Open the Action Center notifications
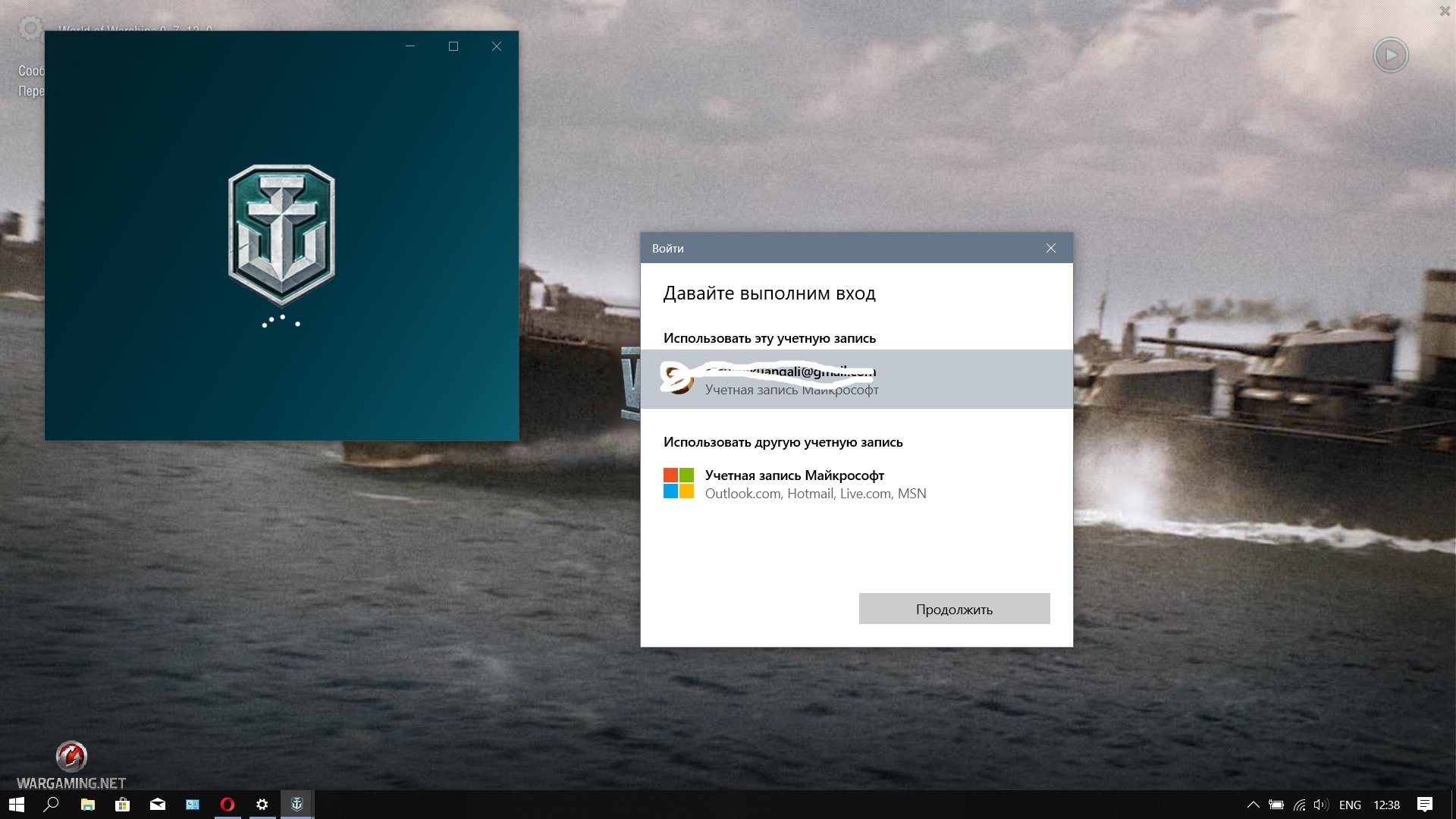The width and height of the screenshot is (1456, 819). click(x=1425, y=805)
